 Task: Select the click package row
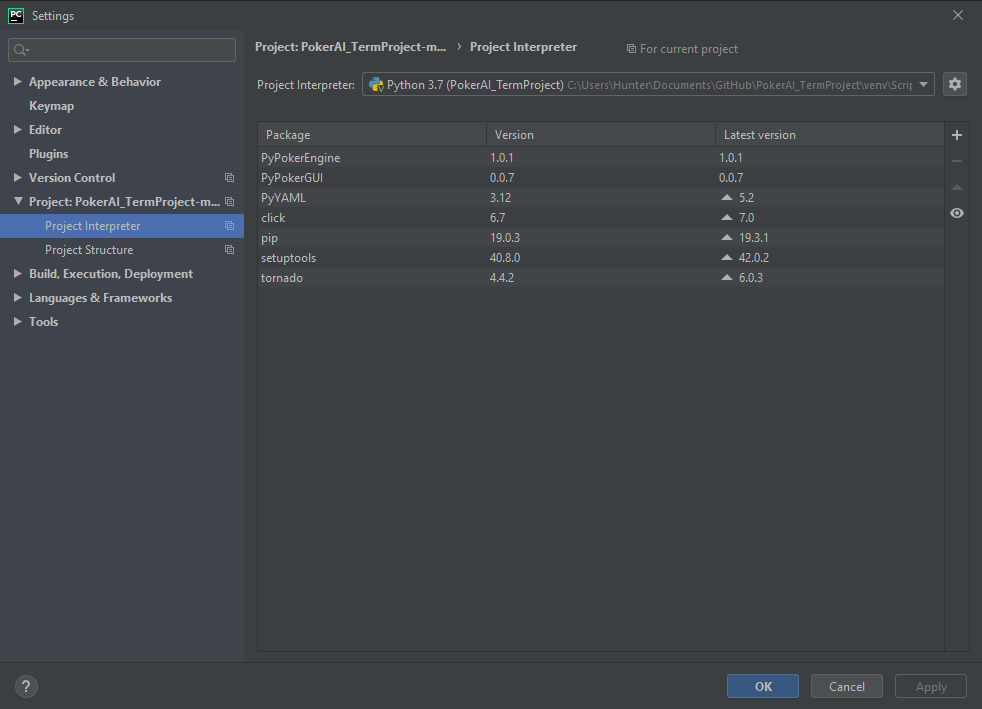coord(601,217)
